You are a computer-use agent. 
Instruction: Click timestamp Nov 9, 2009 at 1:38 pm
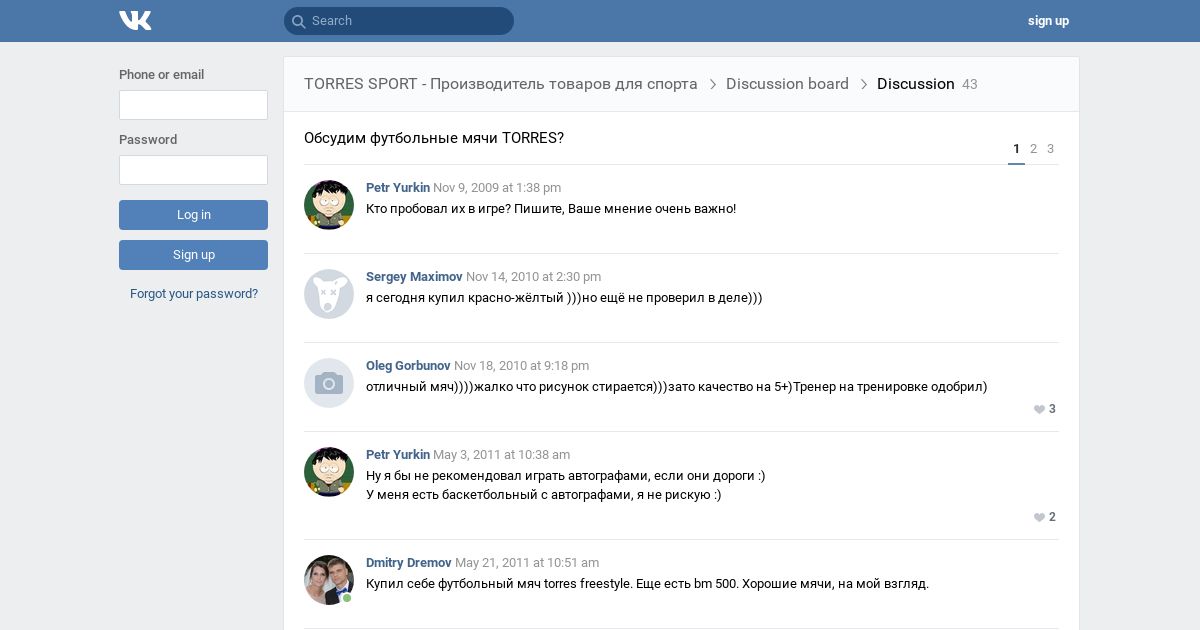tap(497, 188)
